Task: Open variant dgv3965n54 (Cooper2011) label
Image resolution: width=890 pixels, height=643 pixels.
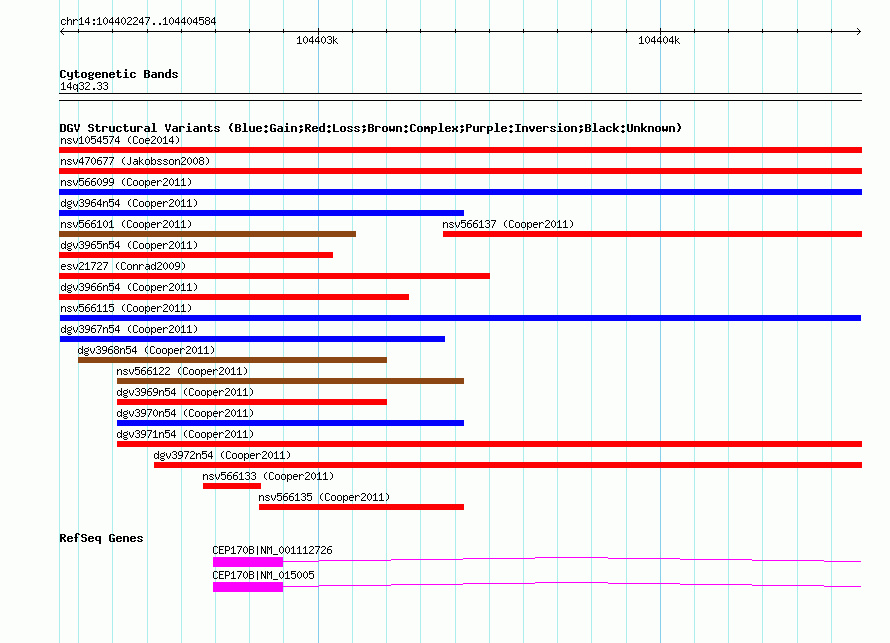Action: click(x=129, y=245)
